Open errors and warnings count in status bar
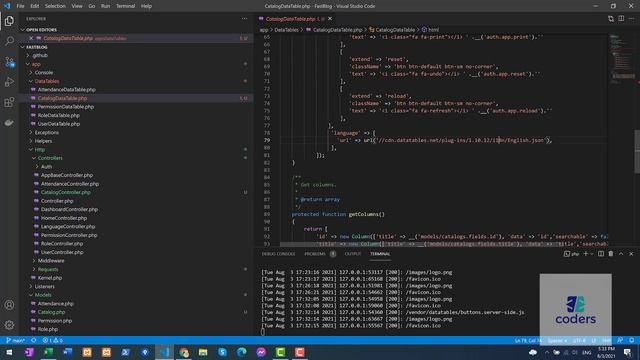The image size is (640, 360). (52, 340)
